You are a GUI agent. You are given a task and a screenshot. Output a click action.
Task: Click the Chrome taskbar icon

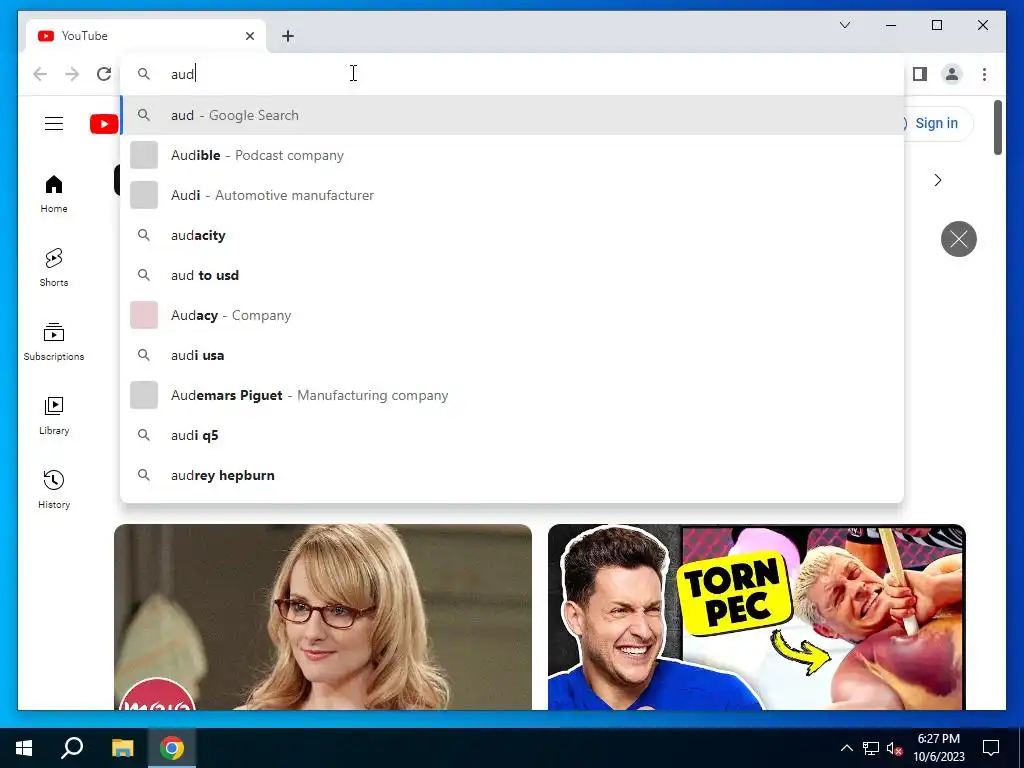172,748
